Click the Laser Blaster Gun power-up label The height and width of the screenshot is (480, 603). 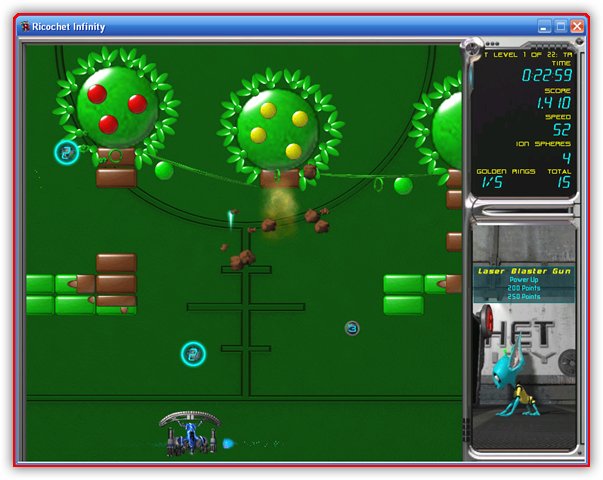click(x=523, y=270)
